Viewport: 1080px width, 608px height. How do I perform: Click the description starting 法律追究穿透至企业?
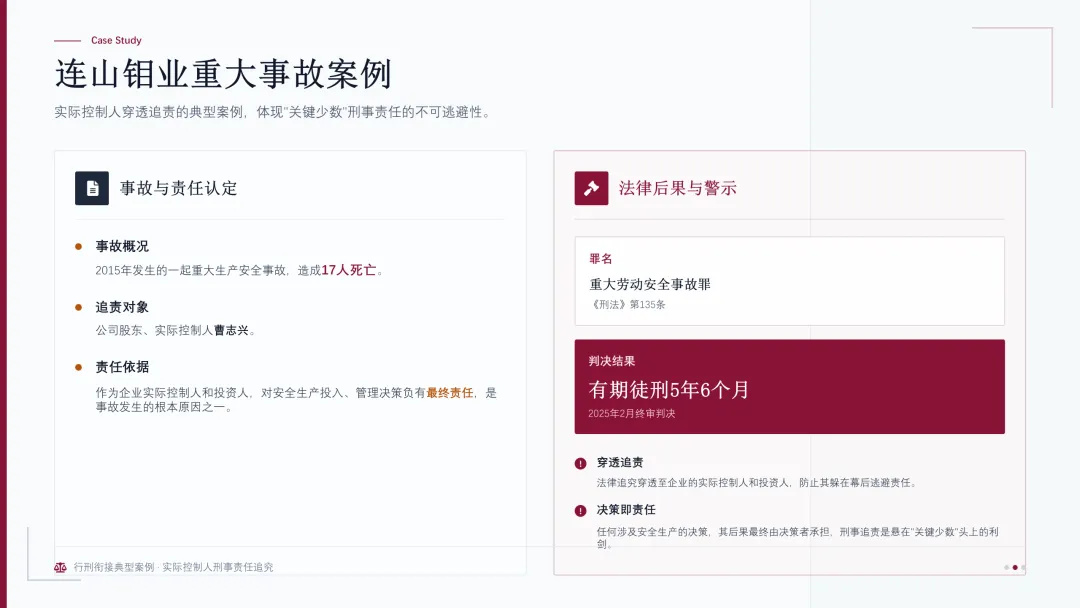click(x=758, y=483)
